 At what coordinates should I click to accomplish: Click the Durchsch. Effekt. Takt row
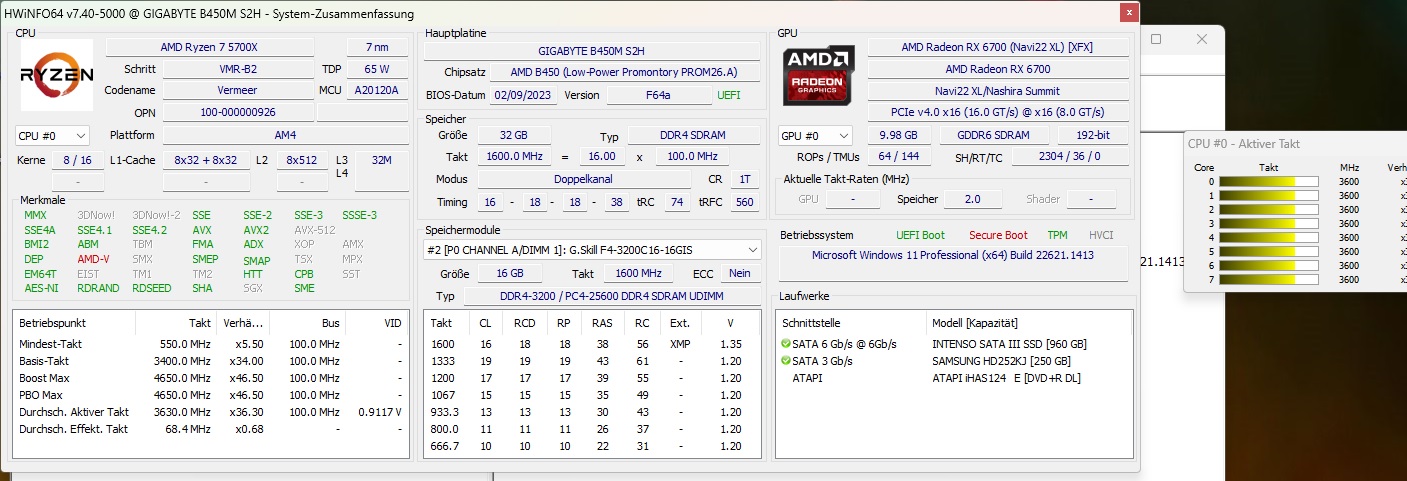coord(211,429)
